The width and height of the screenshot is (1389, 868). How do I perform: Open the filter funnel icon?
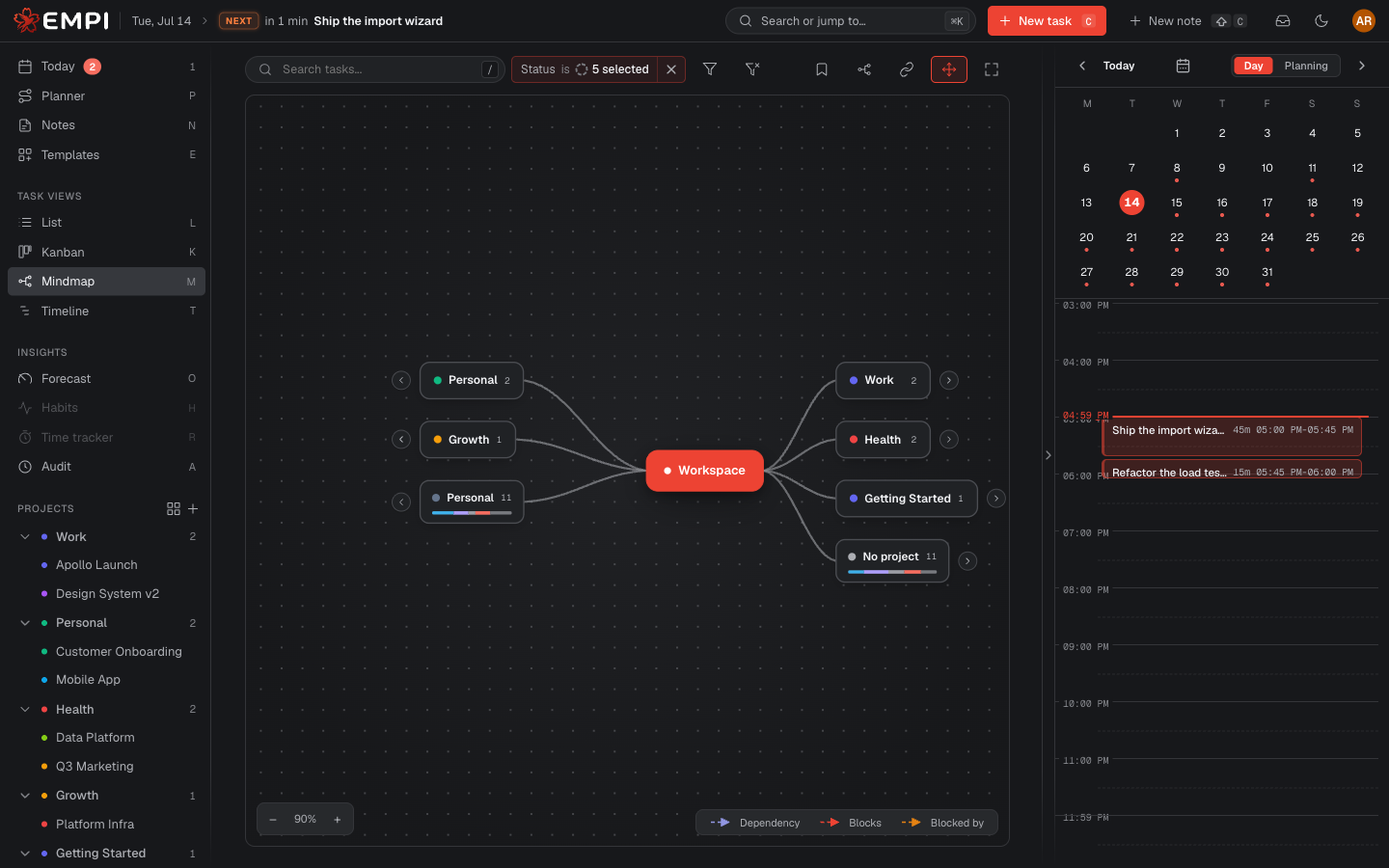click(710, 69)
